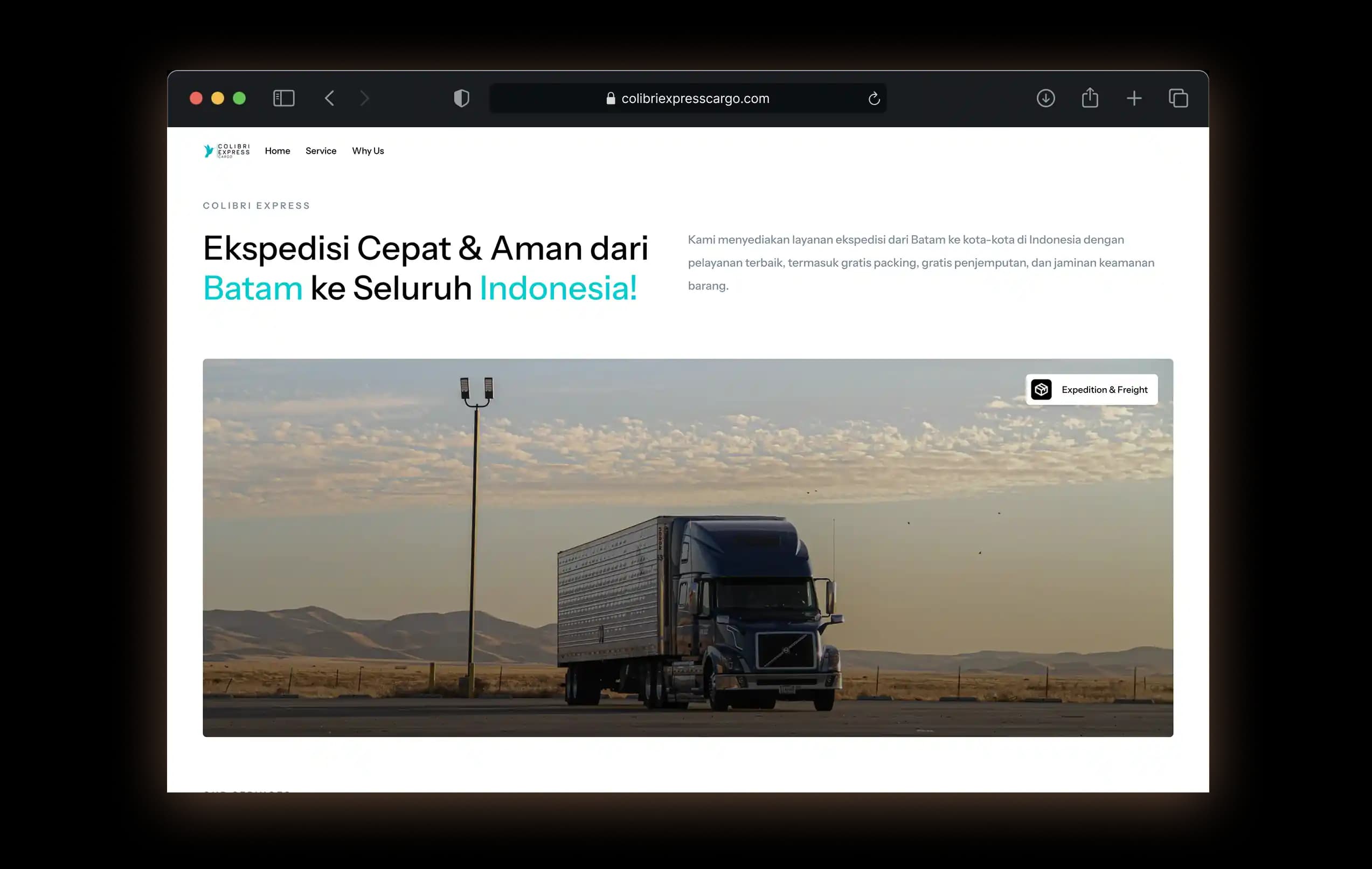The height and width of the screenshot is (869, 1372).
Task: Open the Home menu item
Action: [x=278, y=150]
